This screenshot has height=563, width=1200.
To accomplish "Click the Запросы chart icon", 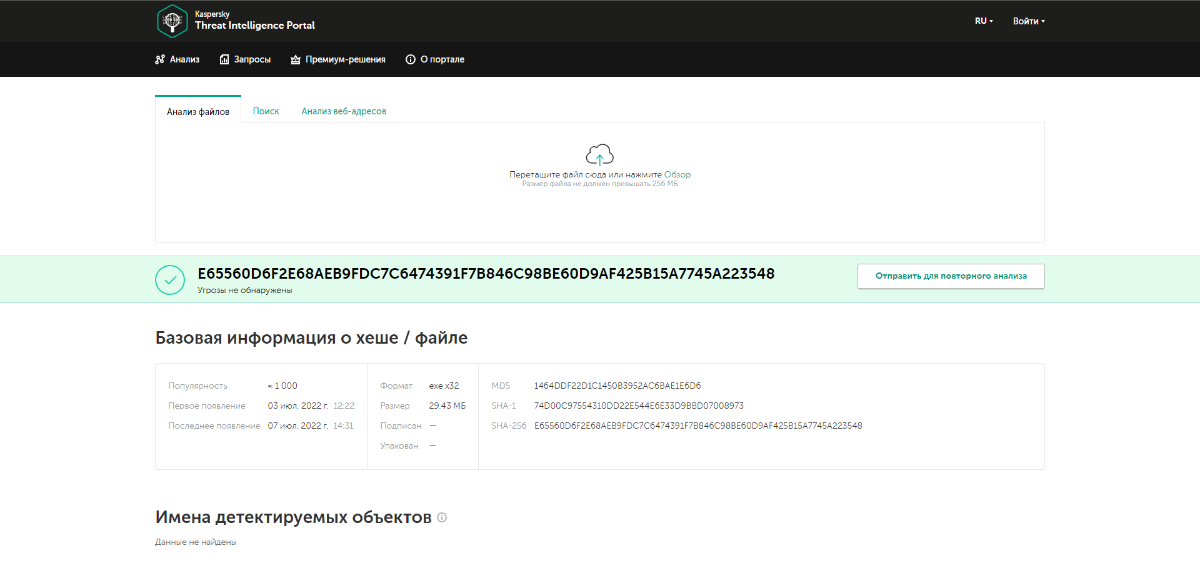I will point(225,60).
